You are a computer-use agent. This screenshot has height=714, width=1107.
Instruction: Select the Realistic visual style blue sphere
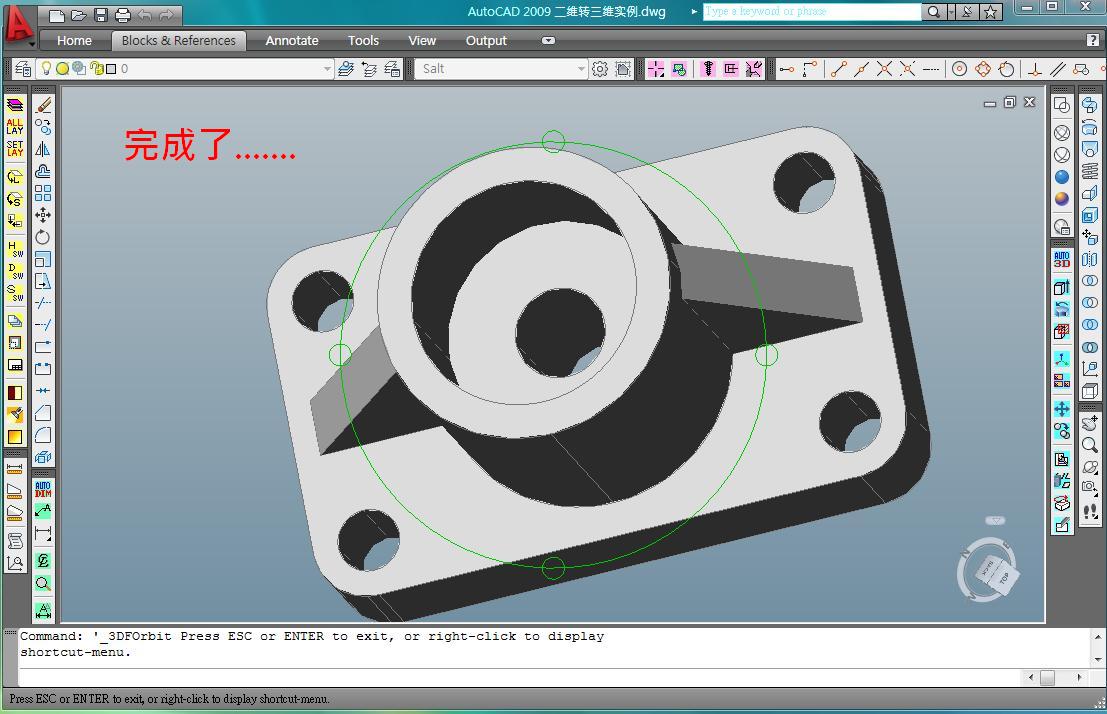click(x=1062, y=177)
